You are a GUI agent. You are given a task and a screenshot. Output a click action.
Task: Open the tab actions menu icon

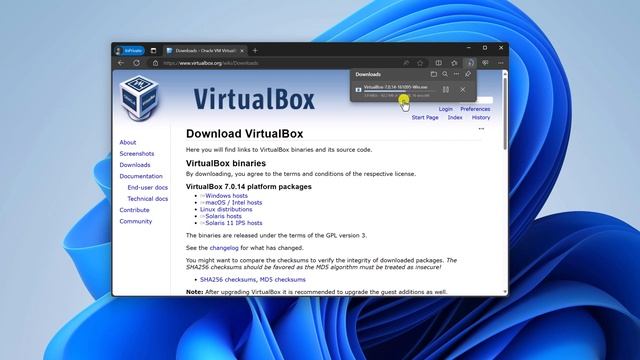click(x=153, y=51)
